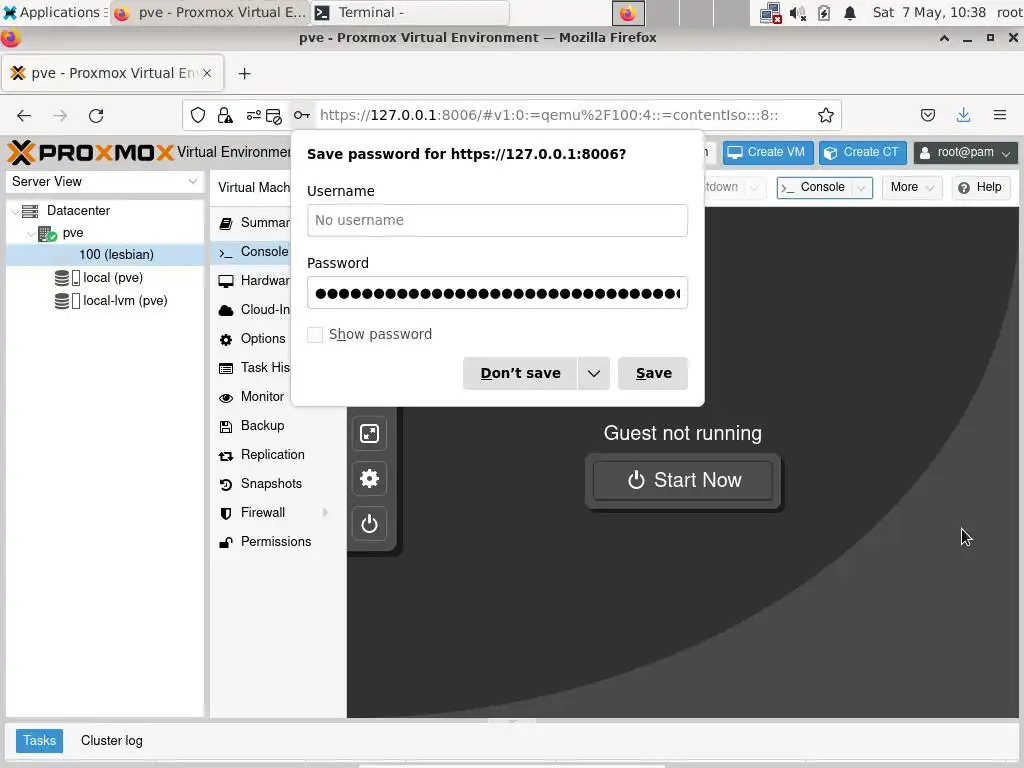The width and height of the screenshot is (1024, 768).
Task: Open the Hardware section
Action: pyautogui.click(x=255, y=281)
